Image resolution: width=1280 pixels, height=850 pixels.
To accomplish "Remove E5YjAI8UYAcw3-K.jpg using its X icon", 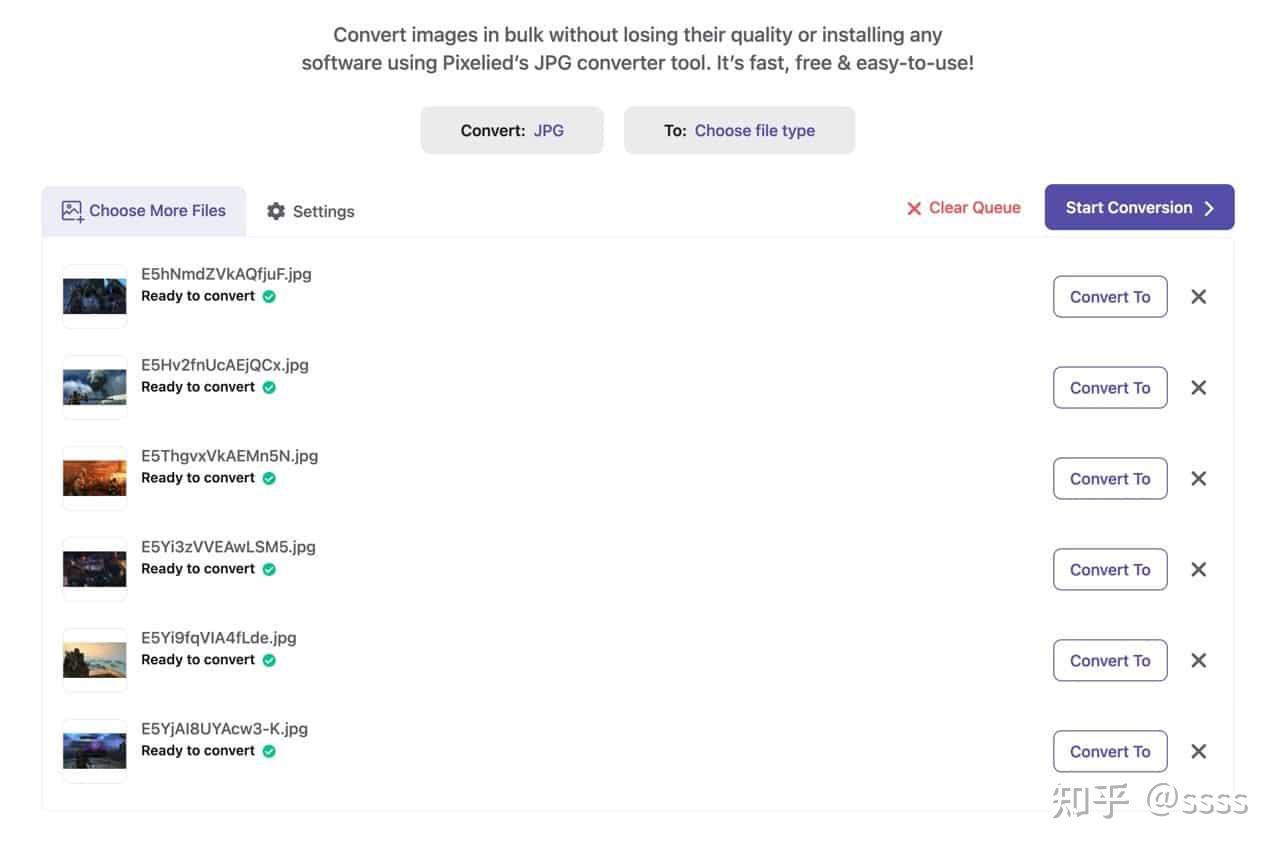I will point(1198,752).
